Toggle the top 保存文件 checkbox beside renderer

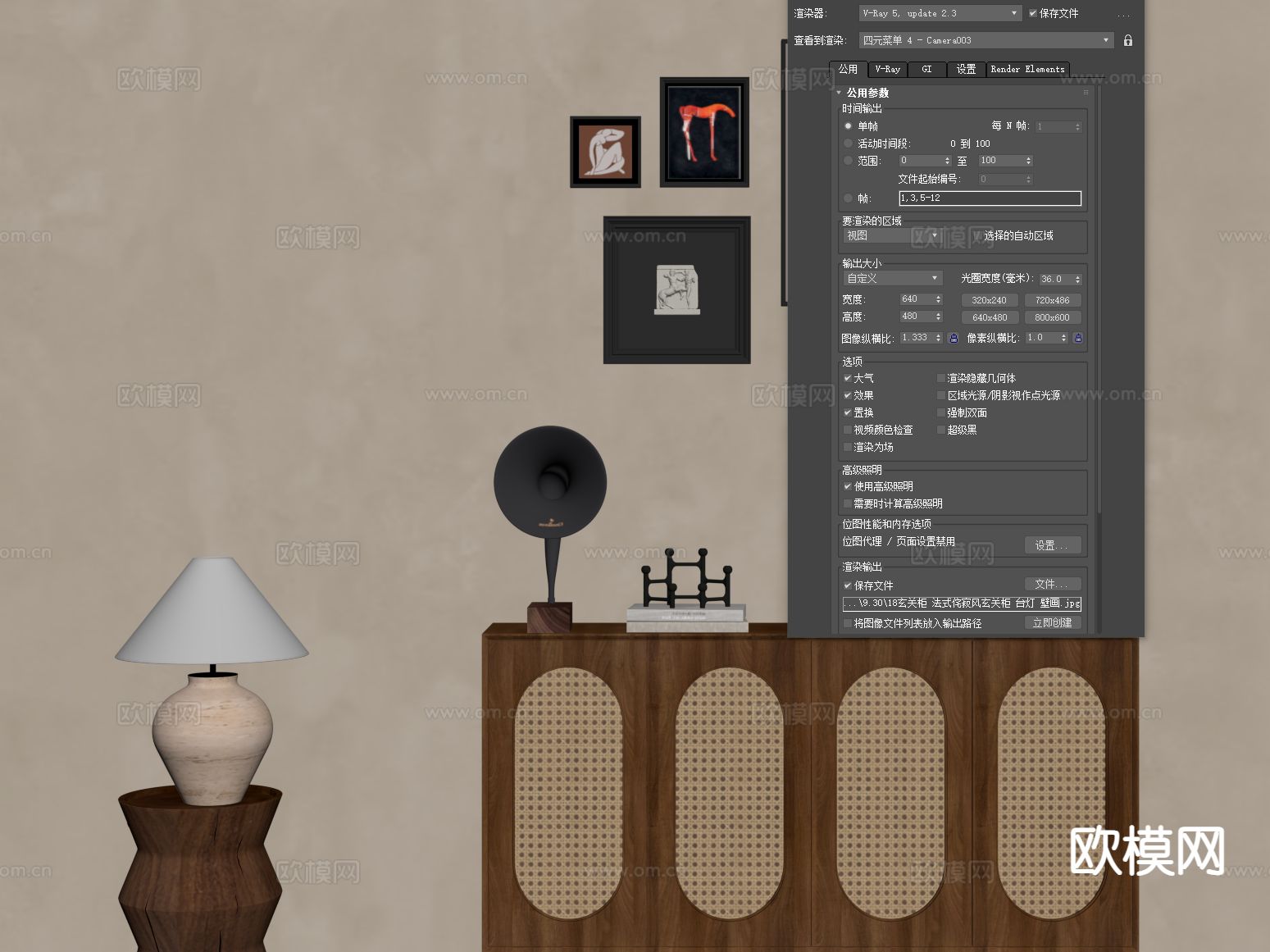(1033, 13)
